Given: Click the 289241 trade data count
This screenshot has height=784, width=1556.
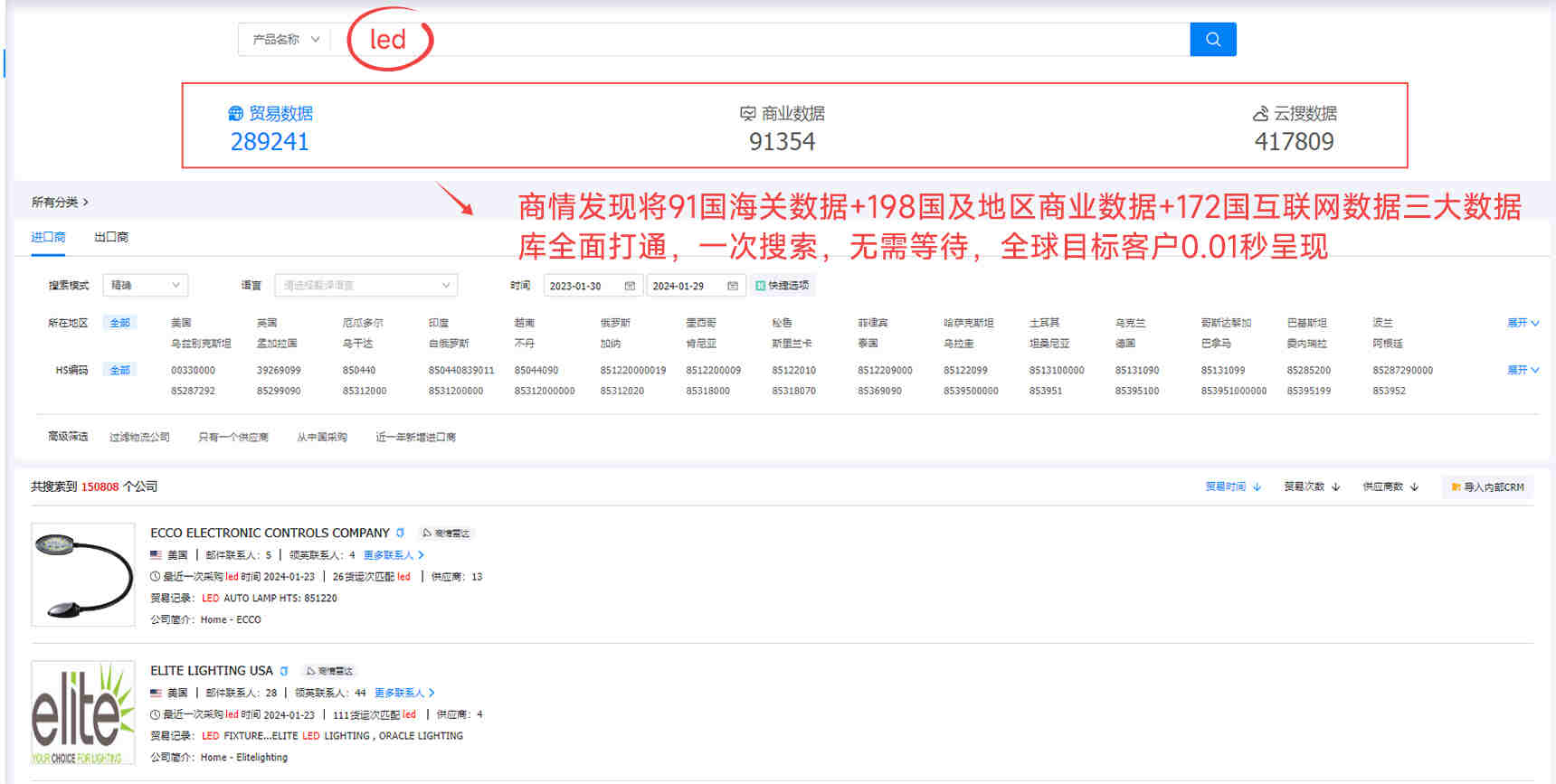Looking at the screenshot, I should pyautogui.click(x=270, y=142).
